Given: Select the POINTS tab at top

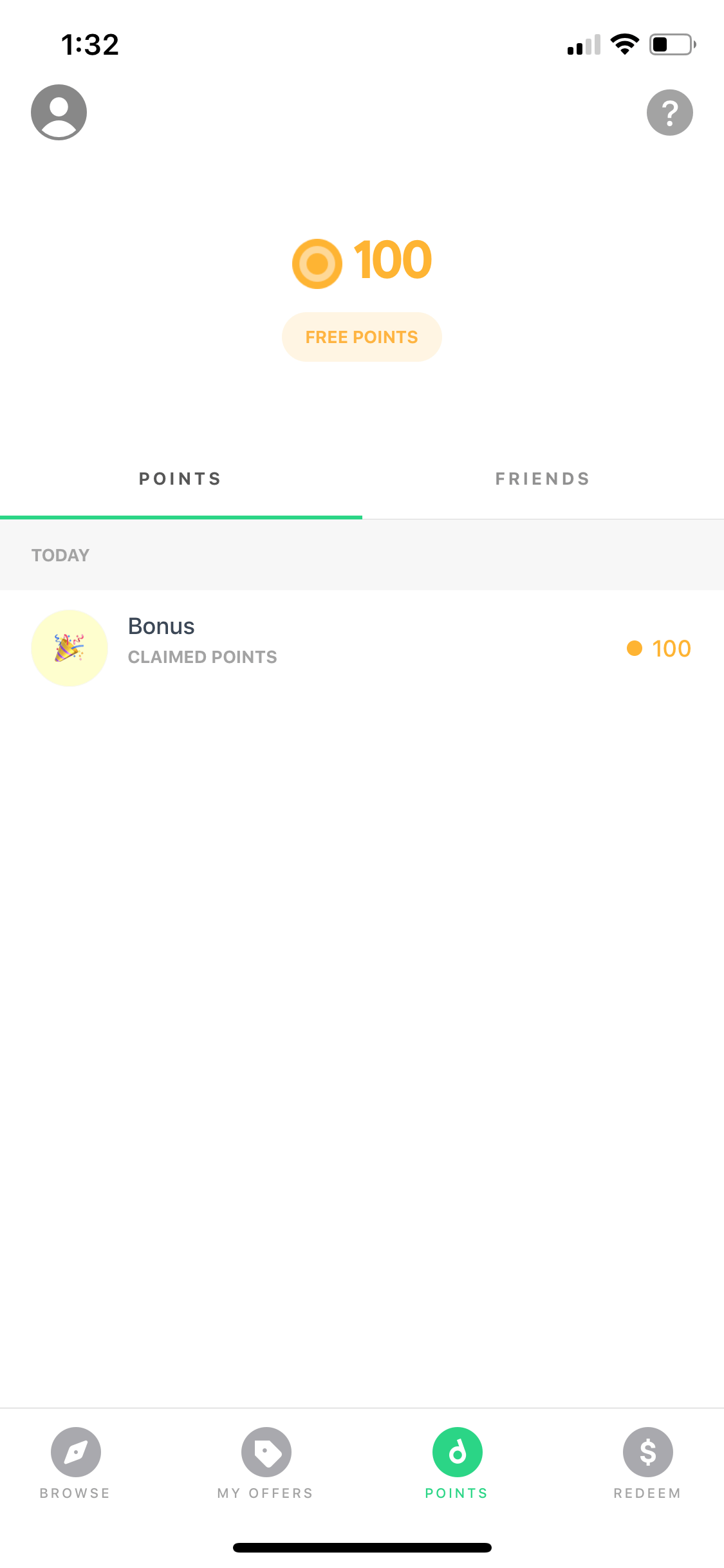Looking at the screenshot, I should coord(181,479).
